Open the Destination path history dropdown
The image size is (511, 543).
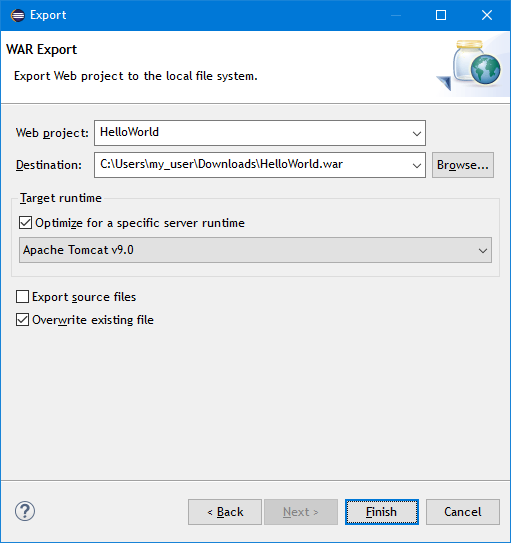pos(417,166)
